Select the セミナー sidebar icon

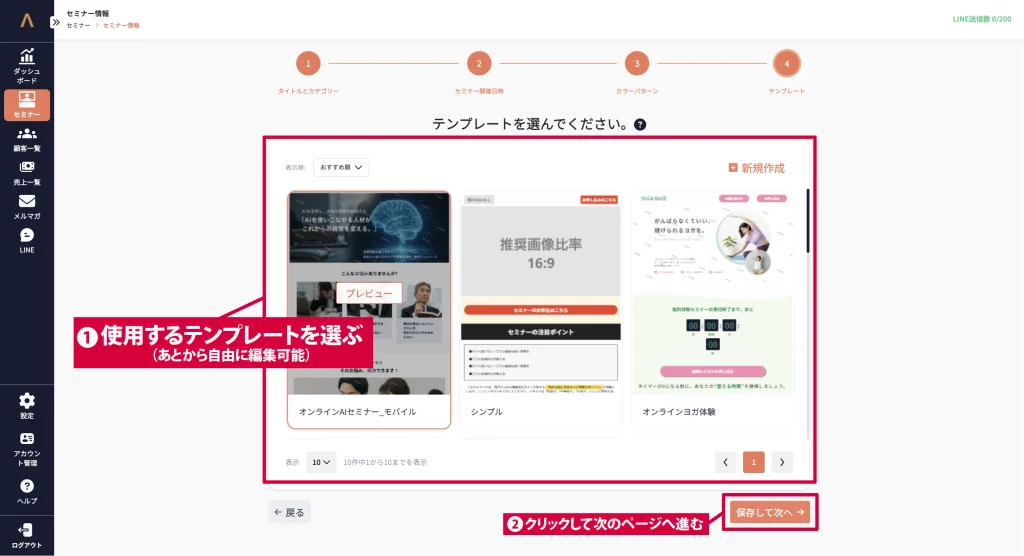click(x=27, y=105)
